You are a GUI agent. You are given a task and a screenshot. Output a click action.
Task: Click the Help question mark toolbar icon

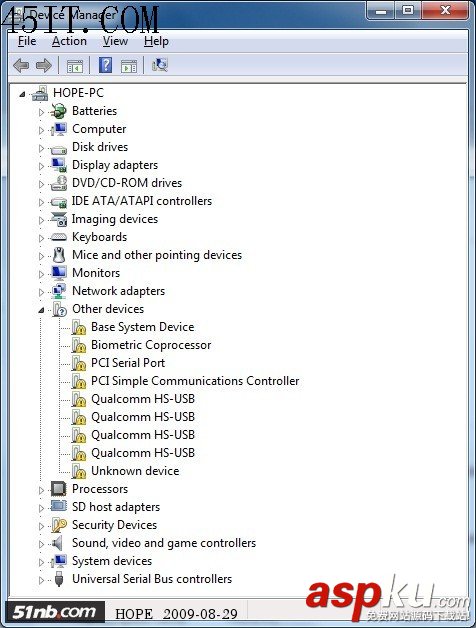(105, 65)
